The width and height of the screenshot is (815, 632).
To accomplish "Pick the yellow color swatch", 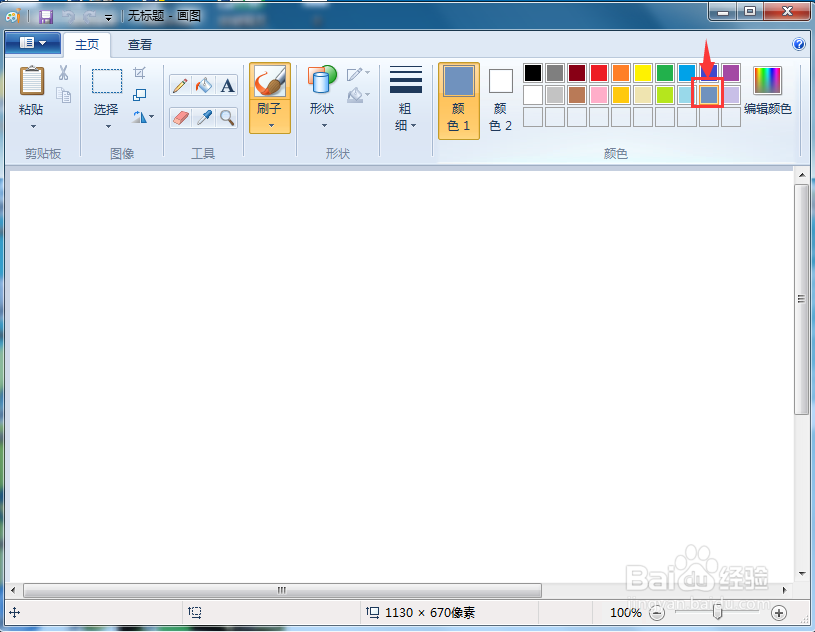I will 642,73.
